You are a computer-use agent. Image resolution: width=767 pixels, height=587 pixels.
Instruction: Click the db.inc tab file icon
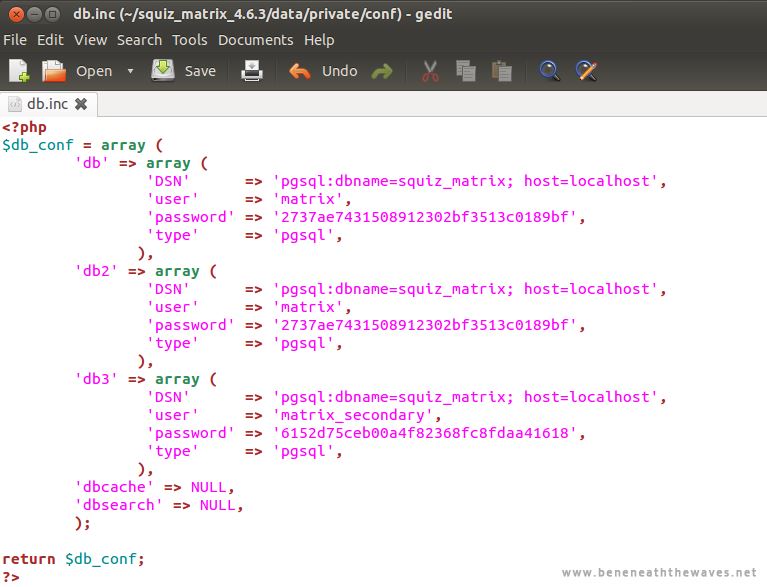click(15, 104)
